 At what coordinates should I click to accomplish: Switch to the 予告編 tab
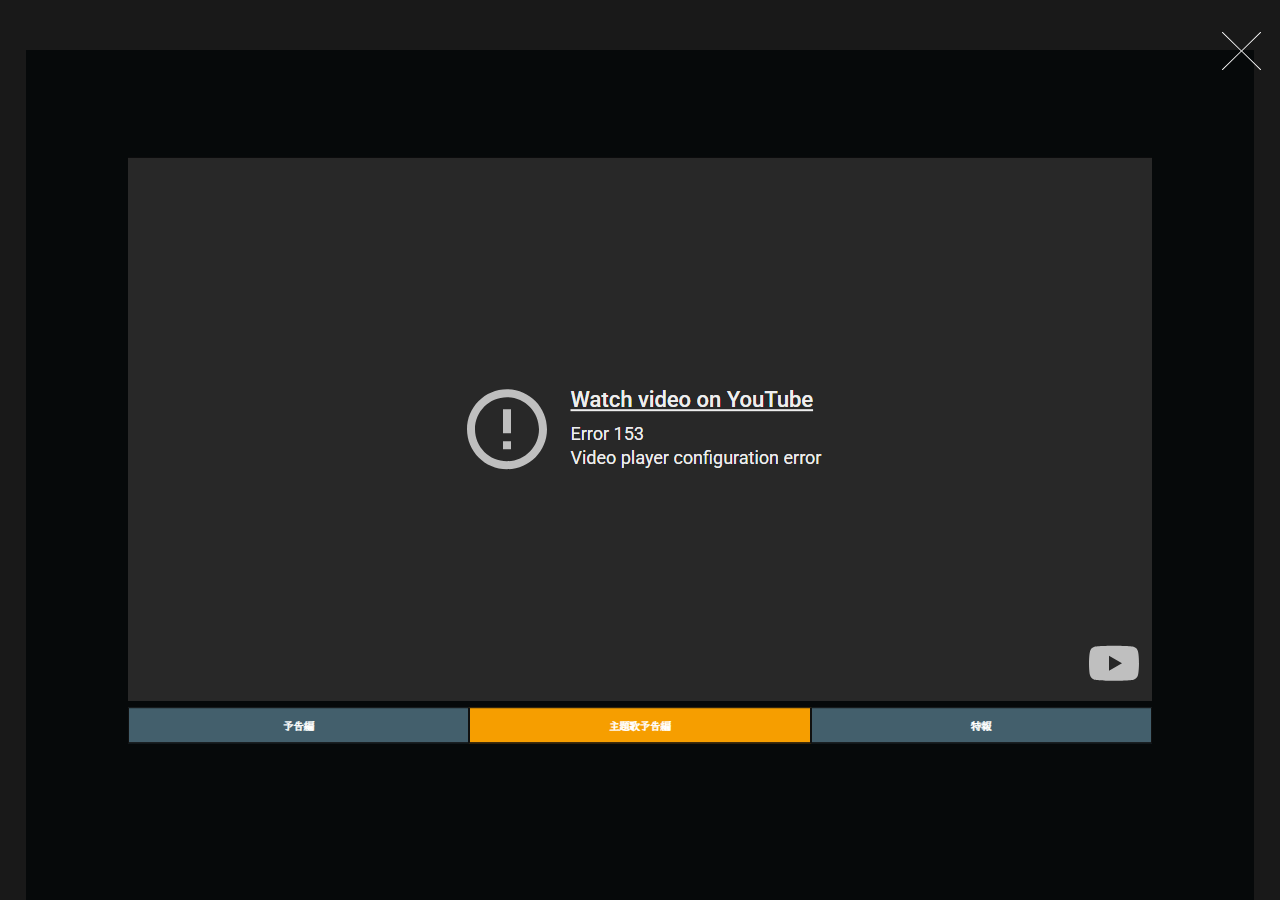click(298, 725)
